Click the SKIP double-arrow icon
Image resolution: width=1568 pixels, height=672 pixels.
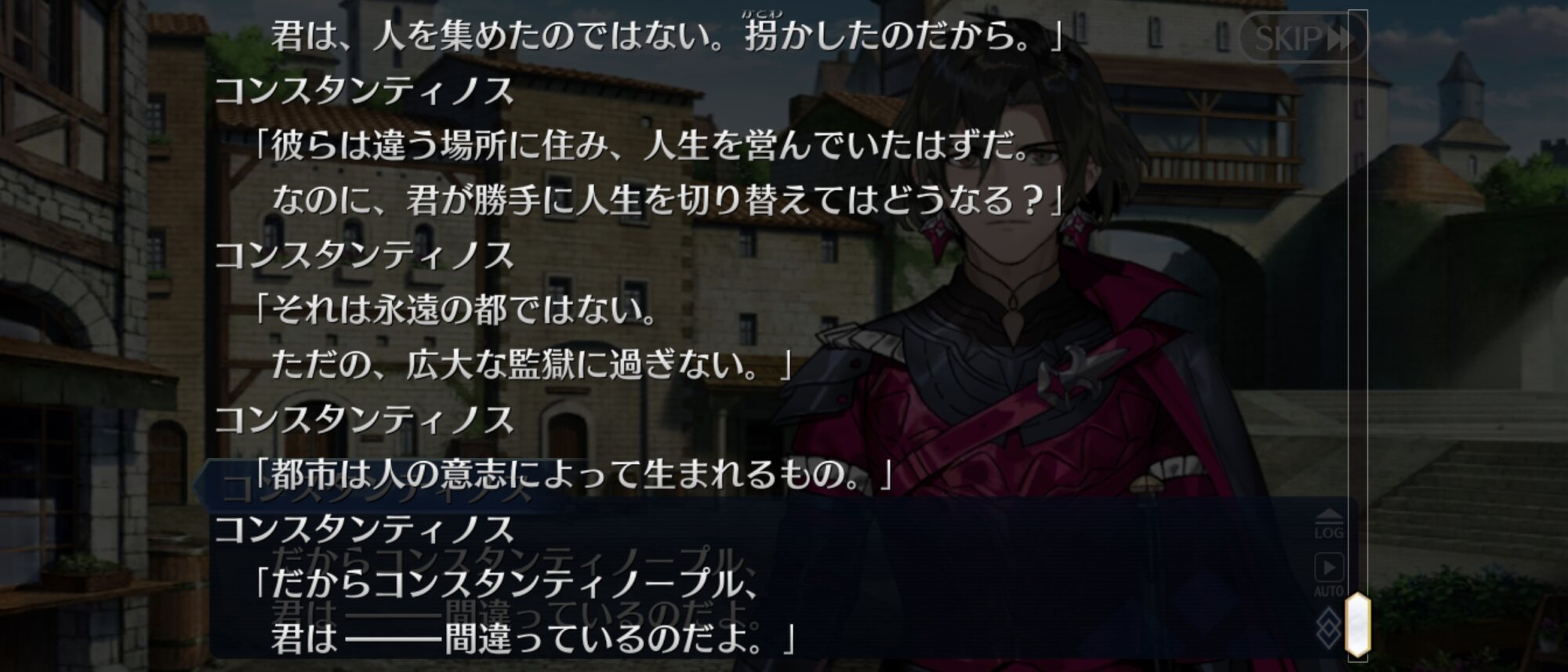pyautogui.click(x=1341, y=38)
